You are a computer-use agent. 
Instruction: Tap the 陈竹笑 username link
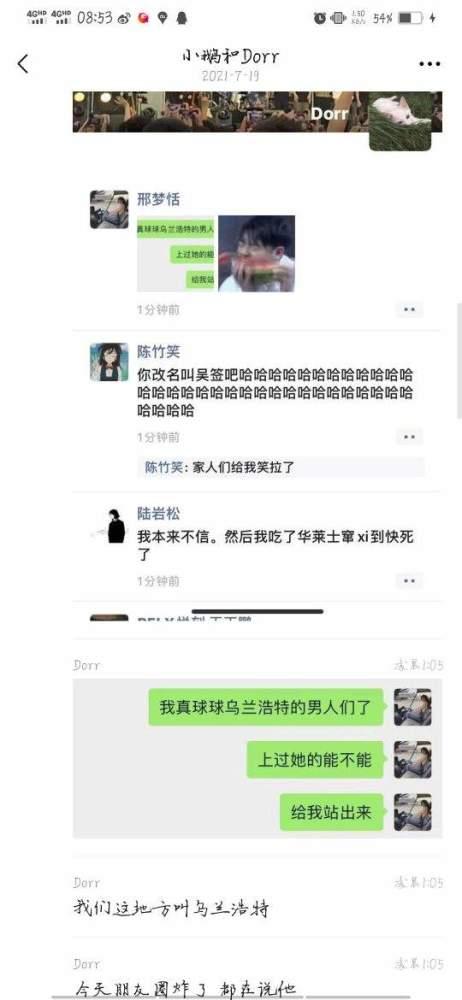(158, 351)
